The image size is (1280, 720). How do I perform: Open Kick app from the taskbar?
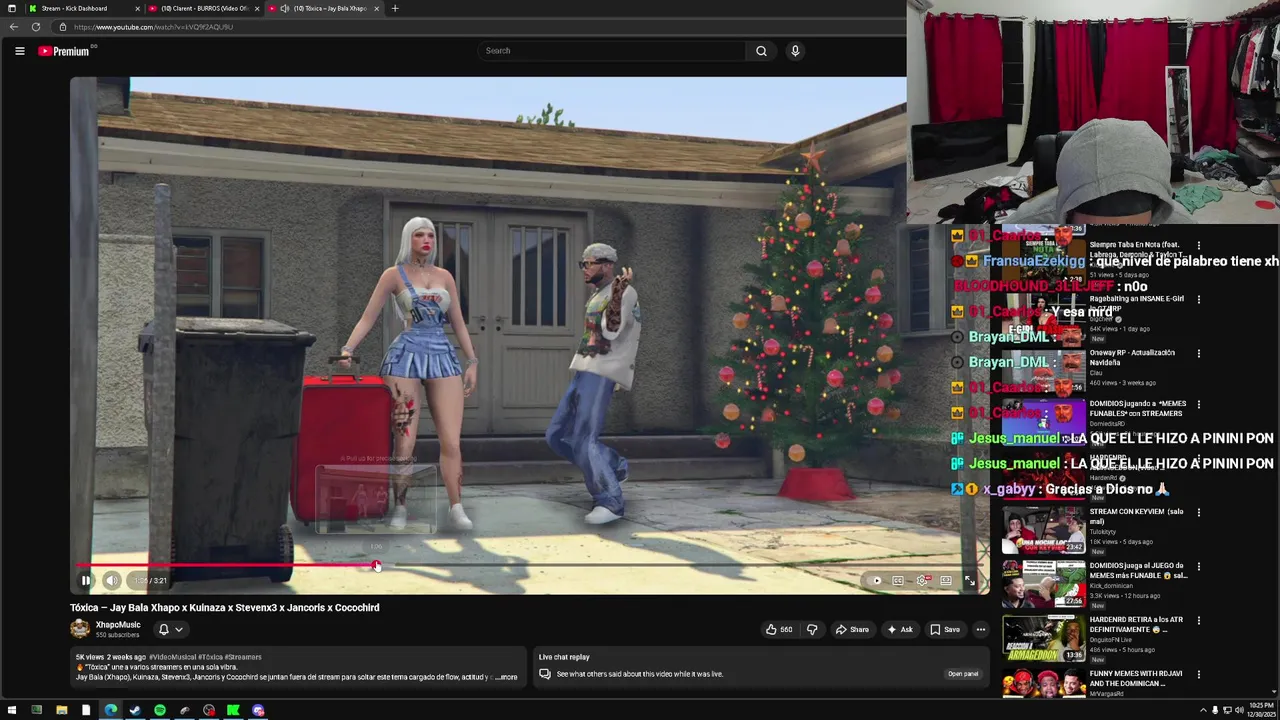(x=233, y=711)
